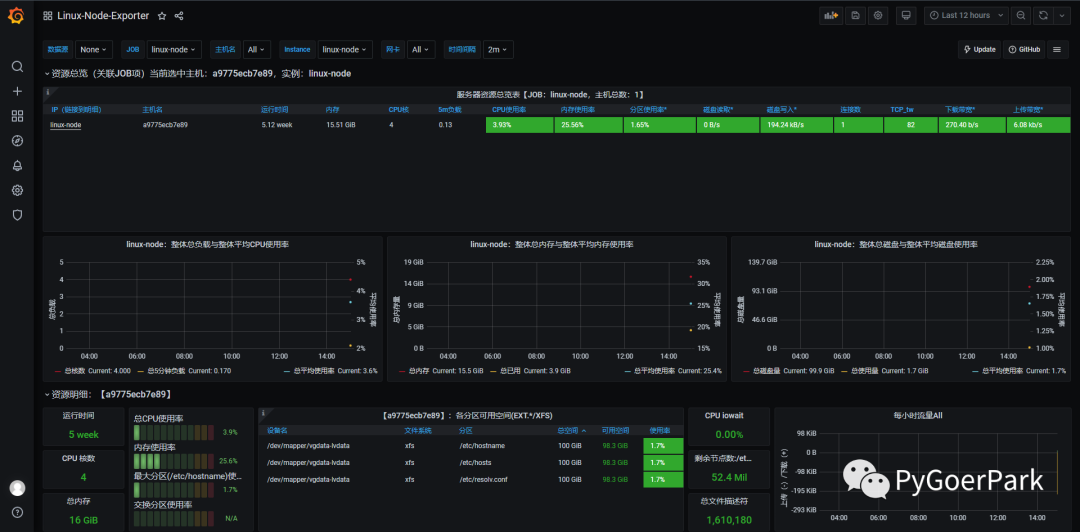The width and height of the screenshot is (1080, 532).
Task: Sort table by TCP_tw column header
Action: click(x=902, y=110)
